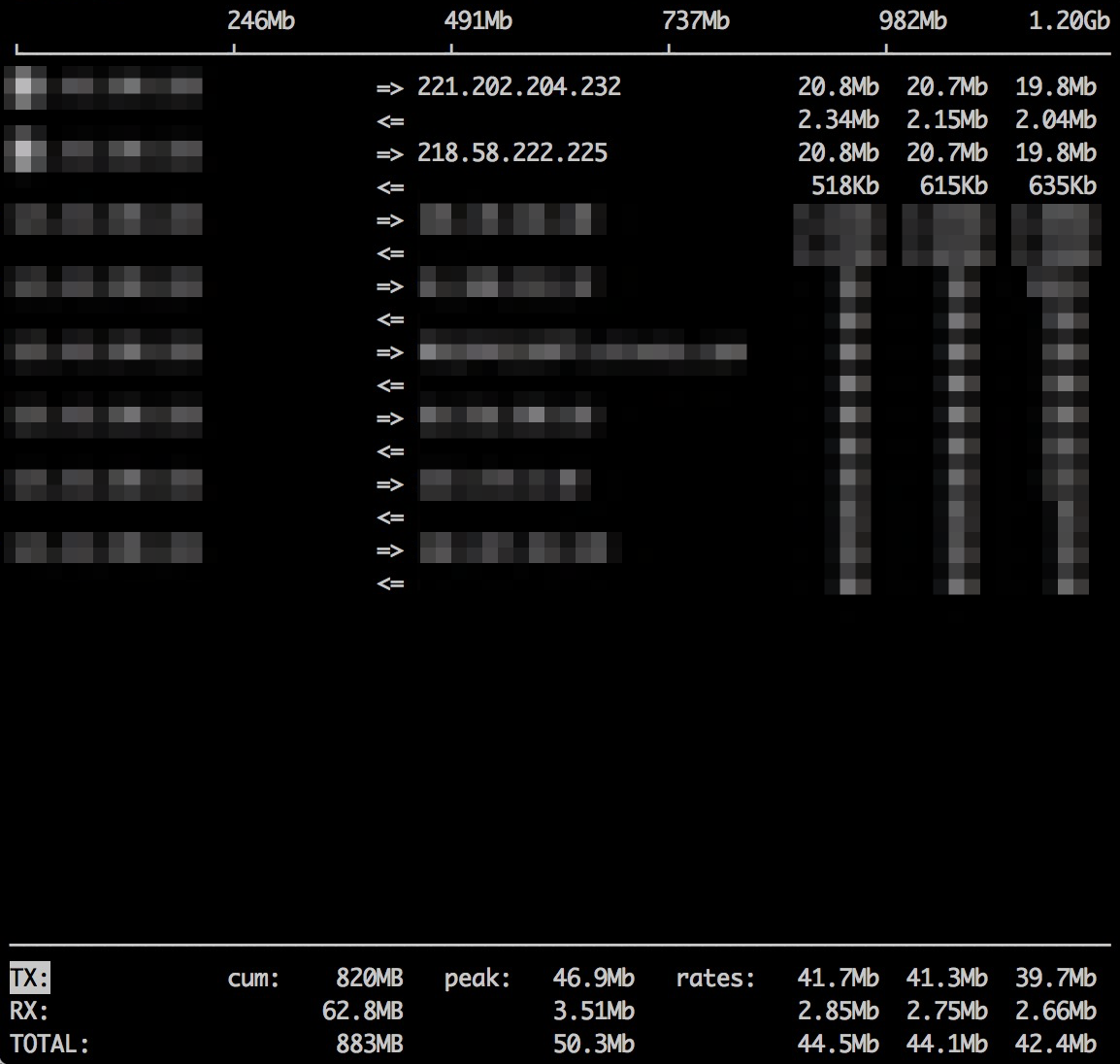Click the 39.7Mb TX rate

coord(1056,978)
